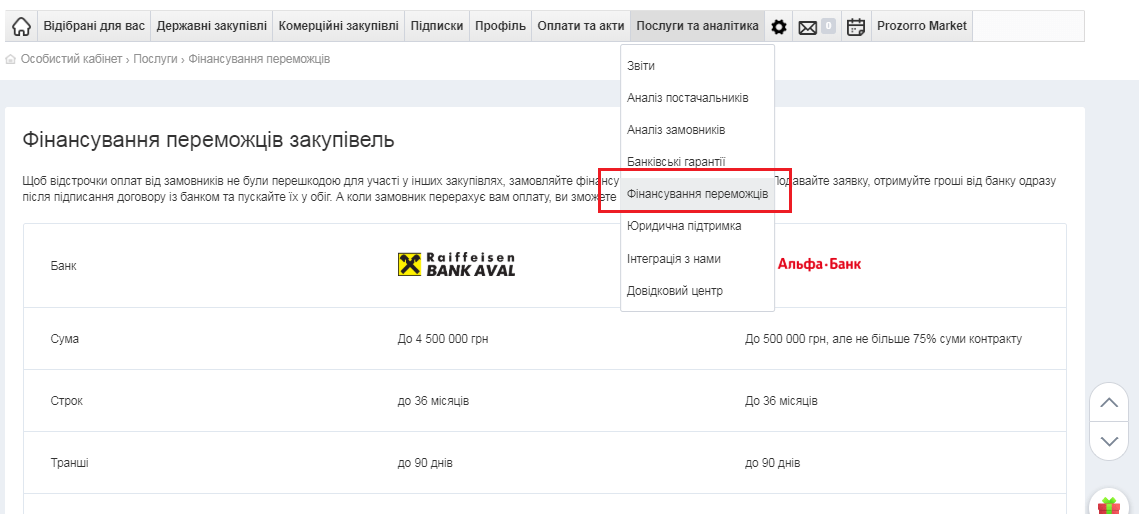The height and width of the screenshot is (514, 1139).
Task: Click the Альфа-Банк logo
Action: coord(819,264)
